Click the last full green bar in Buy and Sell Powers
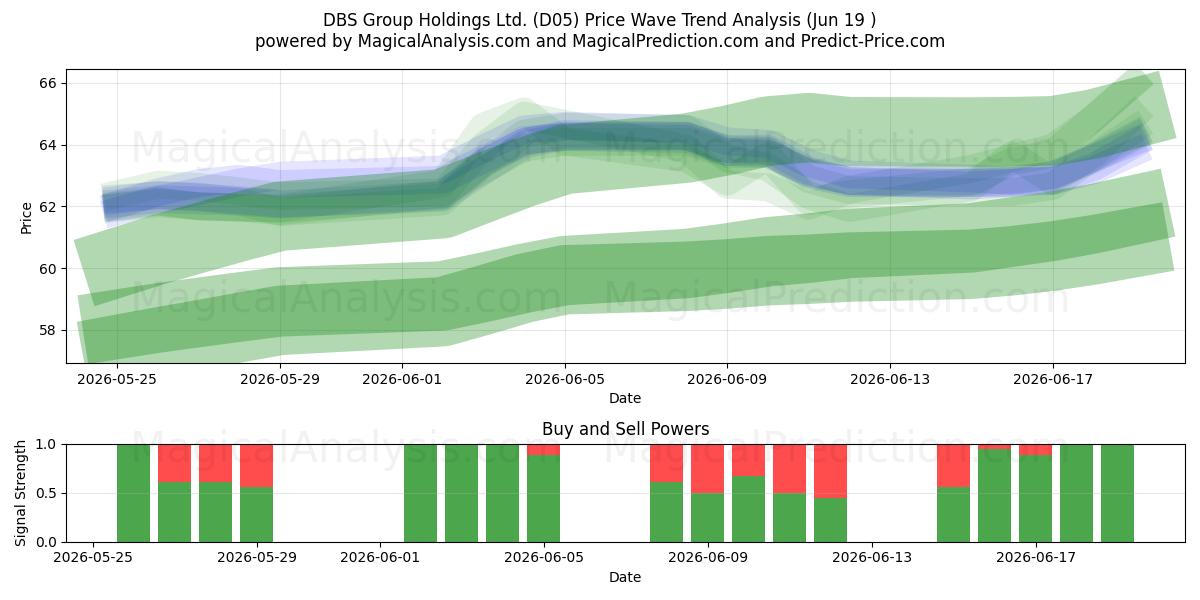 click(x=1118, y=493)
